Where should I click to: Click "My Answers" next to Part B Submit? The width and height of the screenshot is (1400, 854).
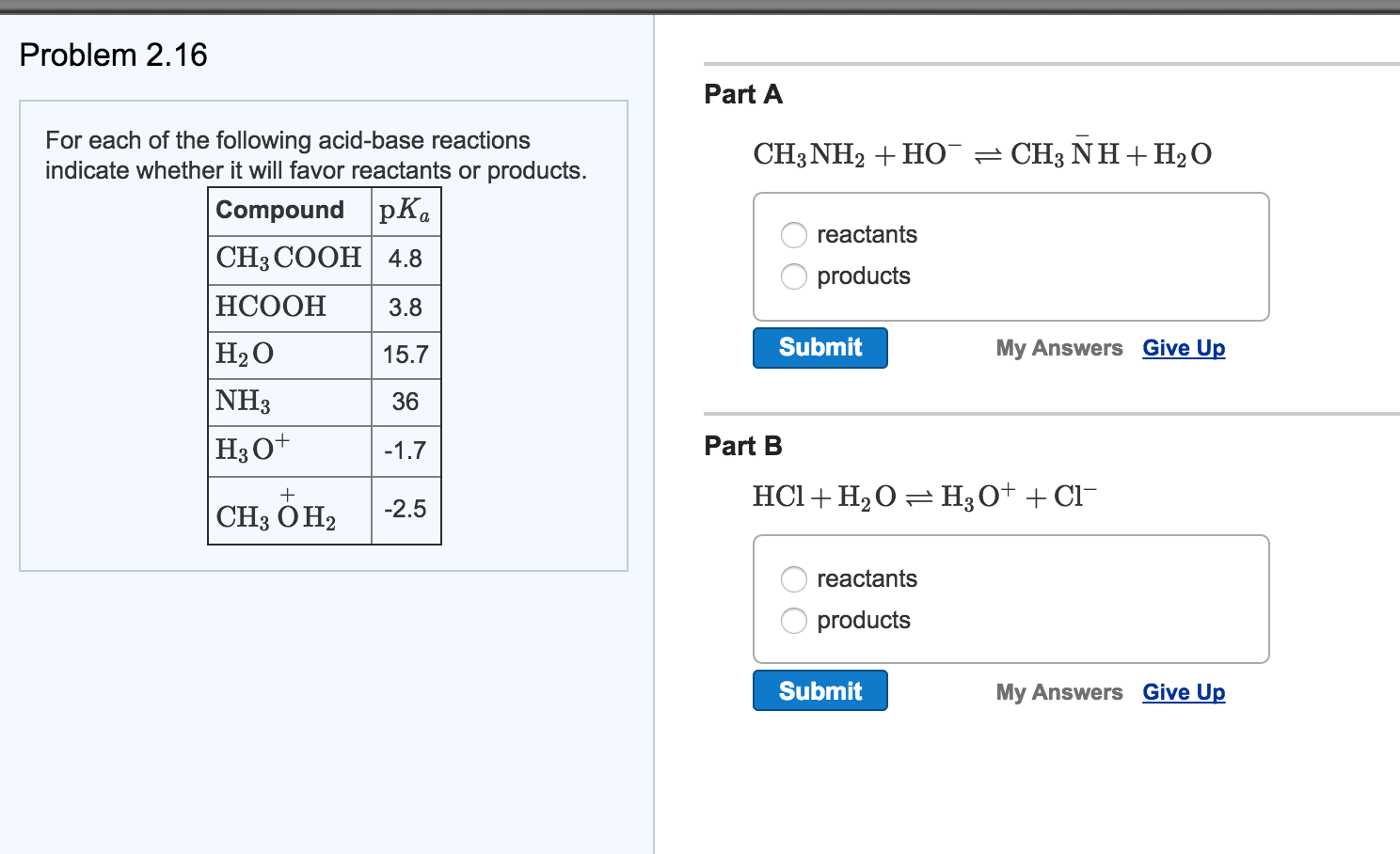coord(1059,691)
